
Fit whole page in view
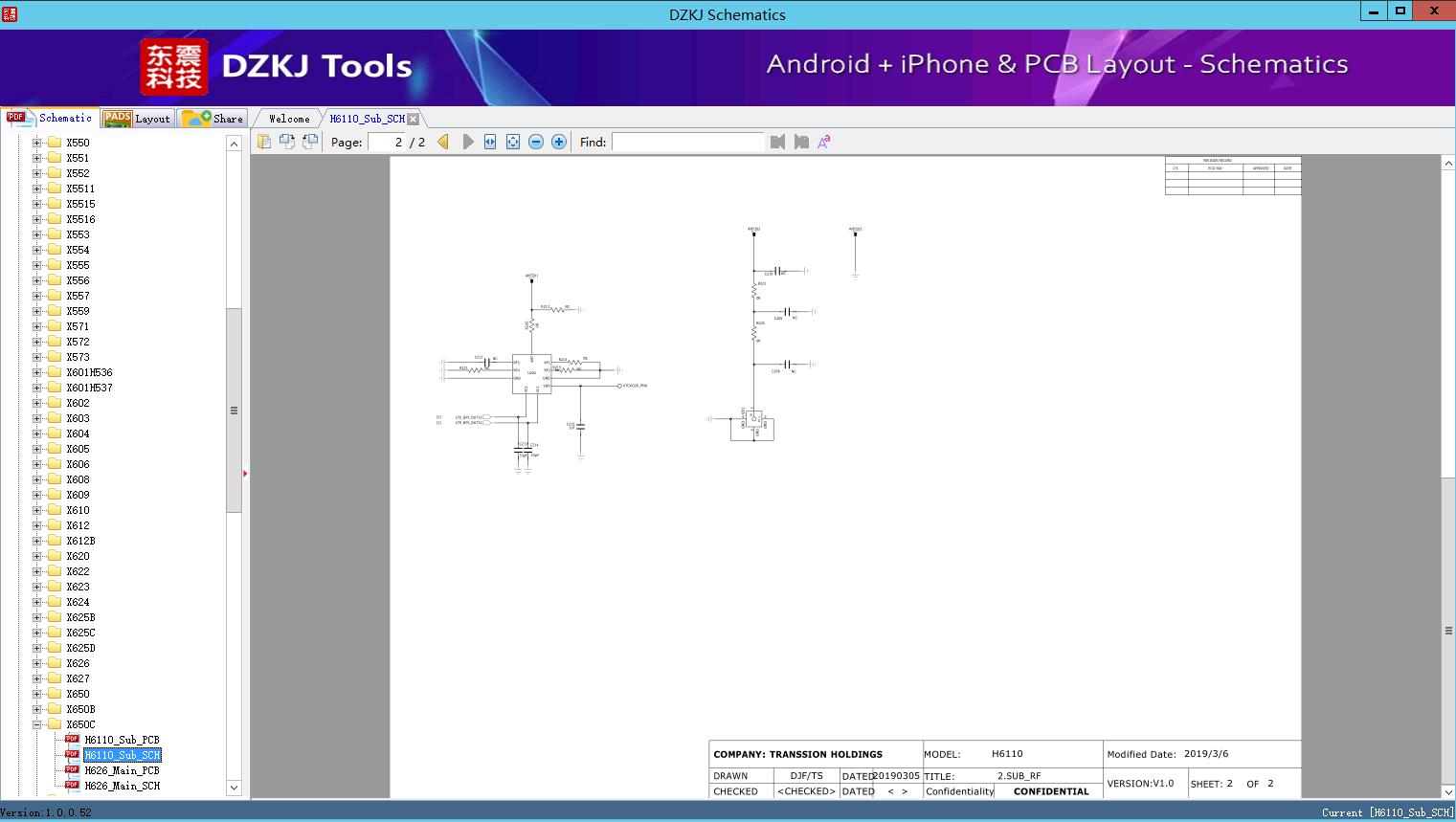point(513,142)
